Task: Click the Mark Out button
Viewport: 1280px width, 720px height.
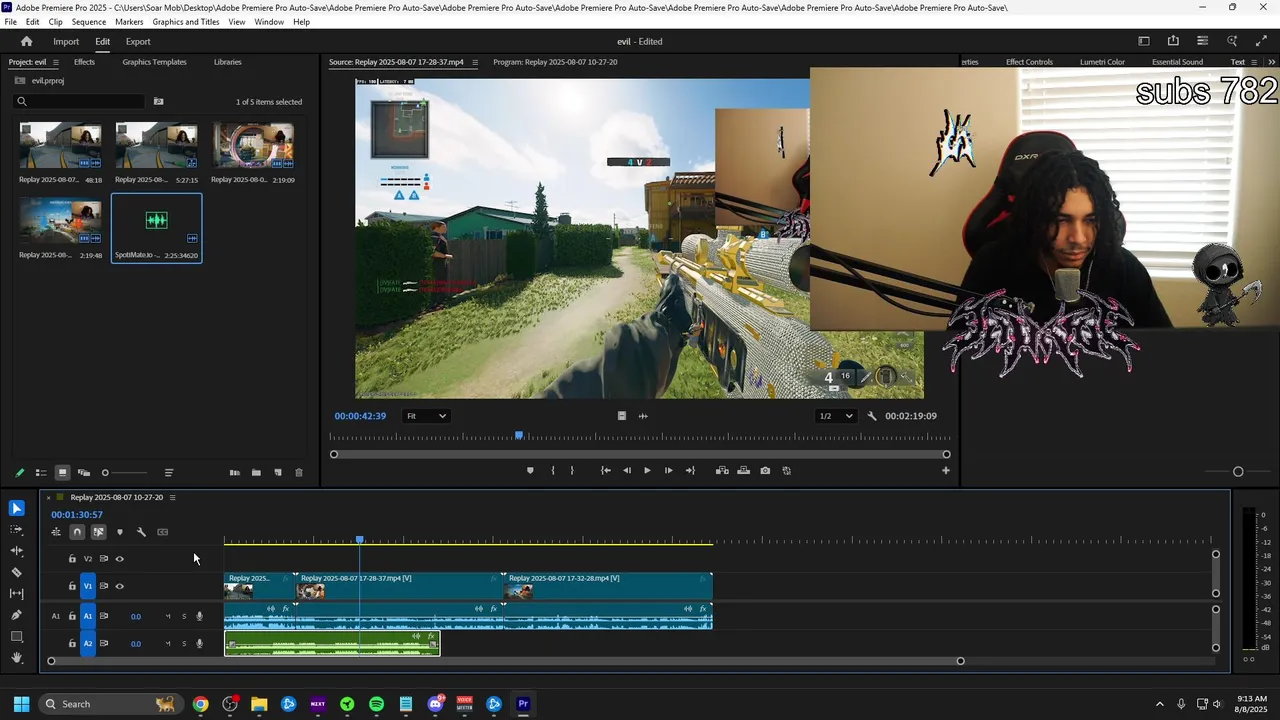Action: click(x=572, y=470)
